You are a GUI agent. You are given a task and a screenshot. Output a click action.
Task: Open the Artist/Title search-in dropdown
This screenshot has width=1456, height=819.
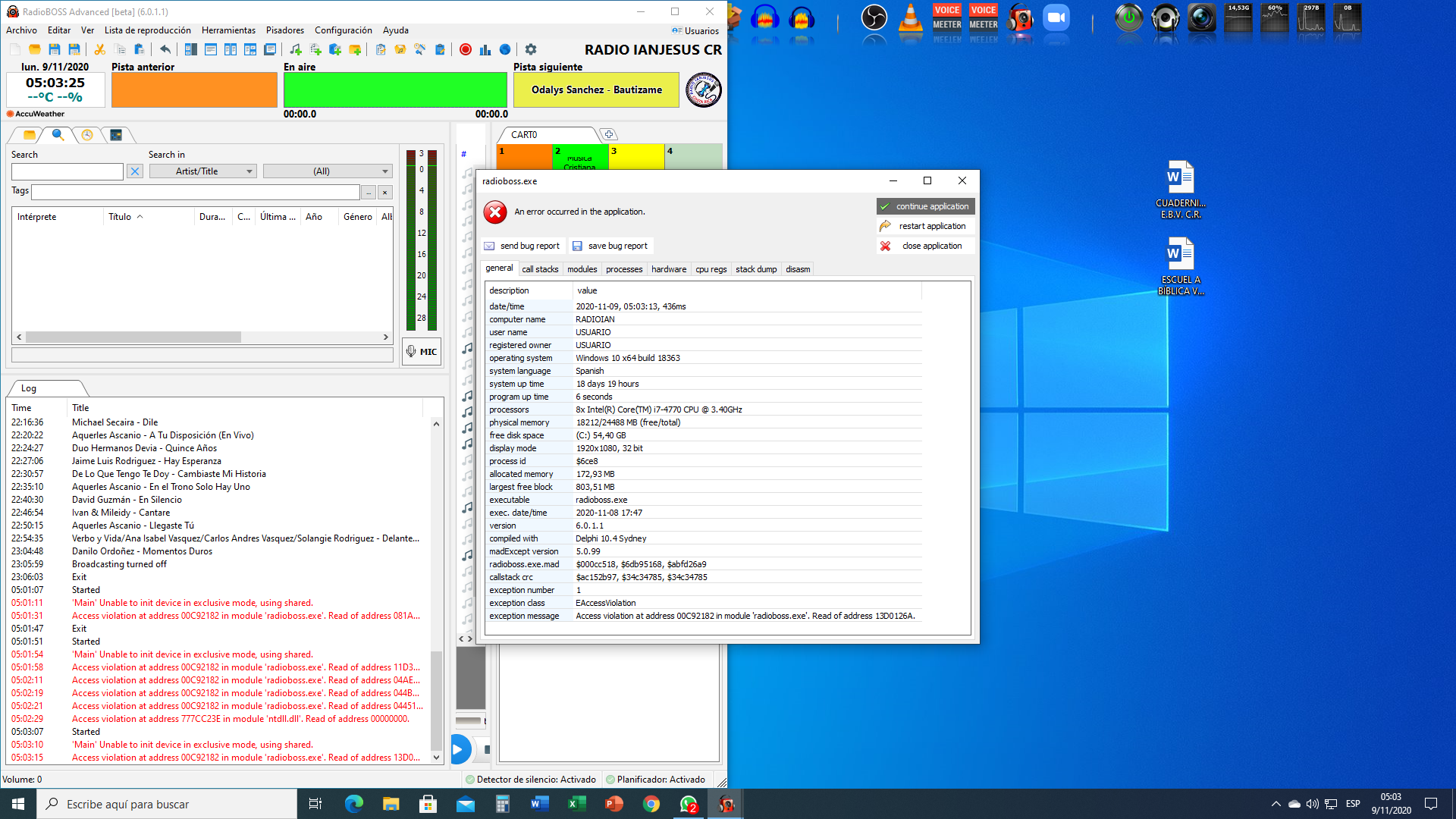[x=202, y=171]
